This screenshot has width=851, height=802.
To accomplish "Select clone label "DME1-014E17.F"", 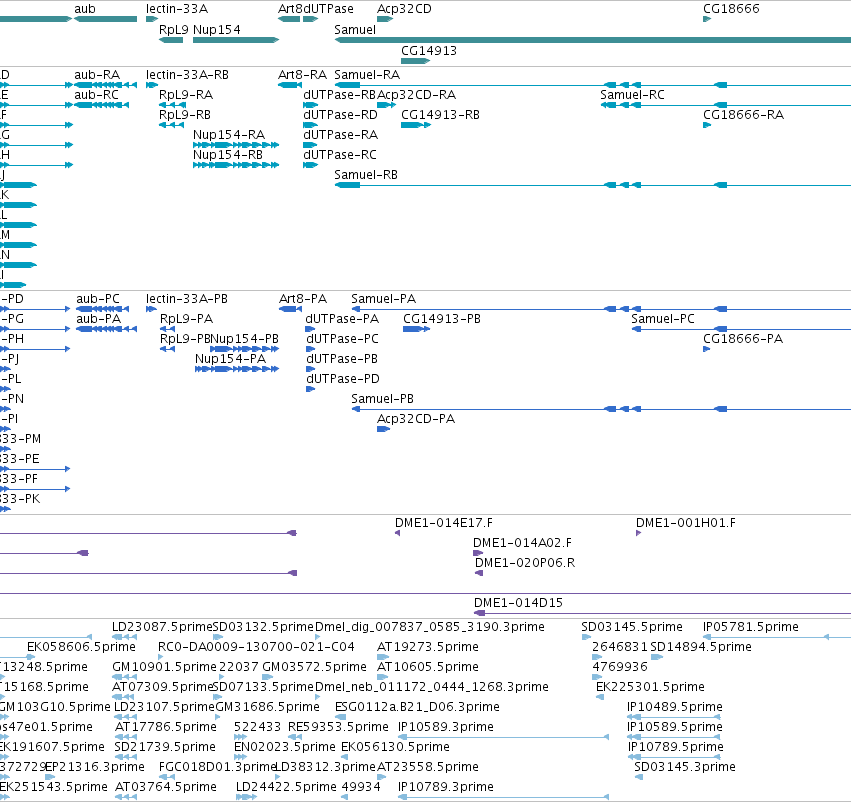I will pos(444,523).
